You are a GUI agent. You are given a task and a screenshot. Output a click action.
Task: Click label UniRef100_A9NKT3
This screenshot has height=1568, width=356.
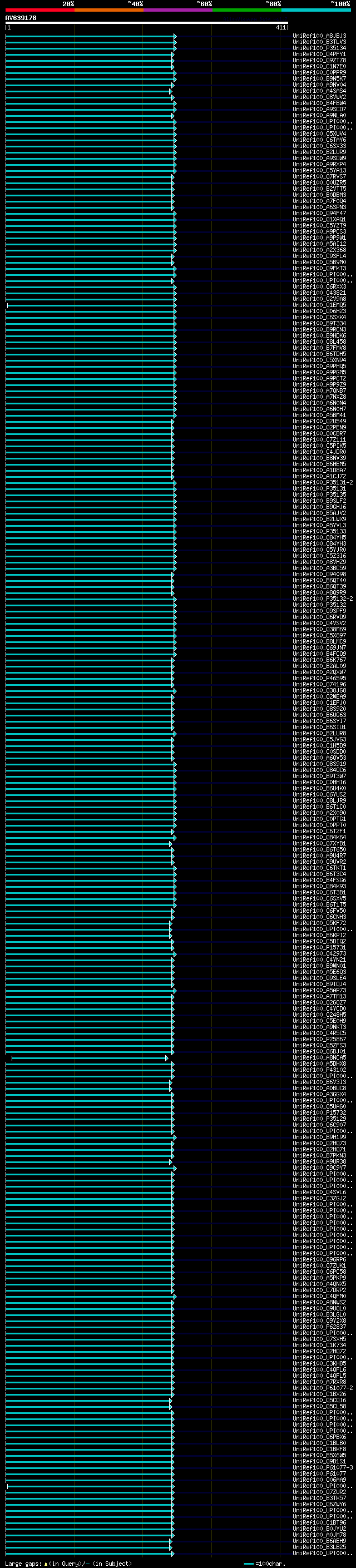pyautogui.click(x=319, y=1027)
